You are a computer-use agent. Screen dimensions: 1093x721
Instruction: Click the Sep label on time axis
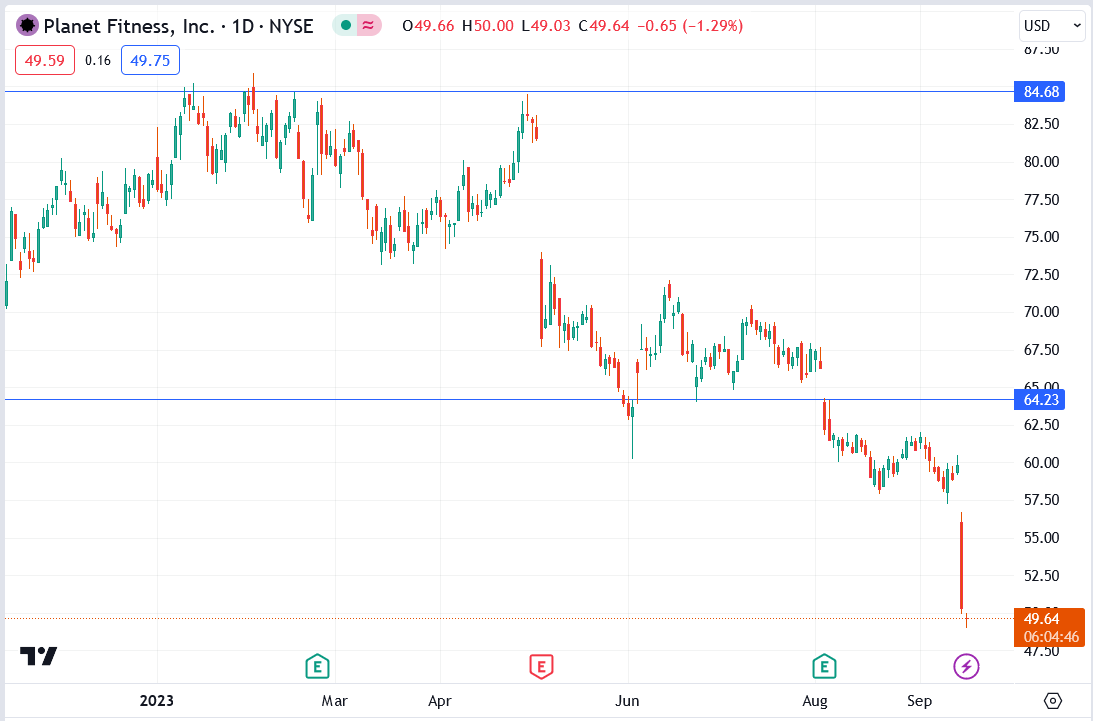click(919, 701)
